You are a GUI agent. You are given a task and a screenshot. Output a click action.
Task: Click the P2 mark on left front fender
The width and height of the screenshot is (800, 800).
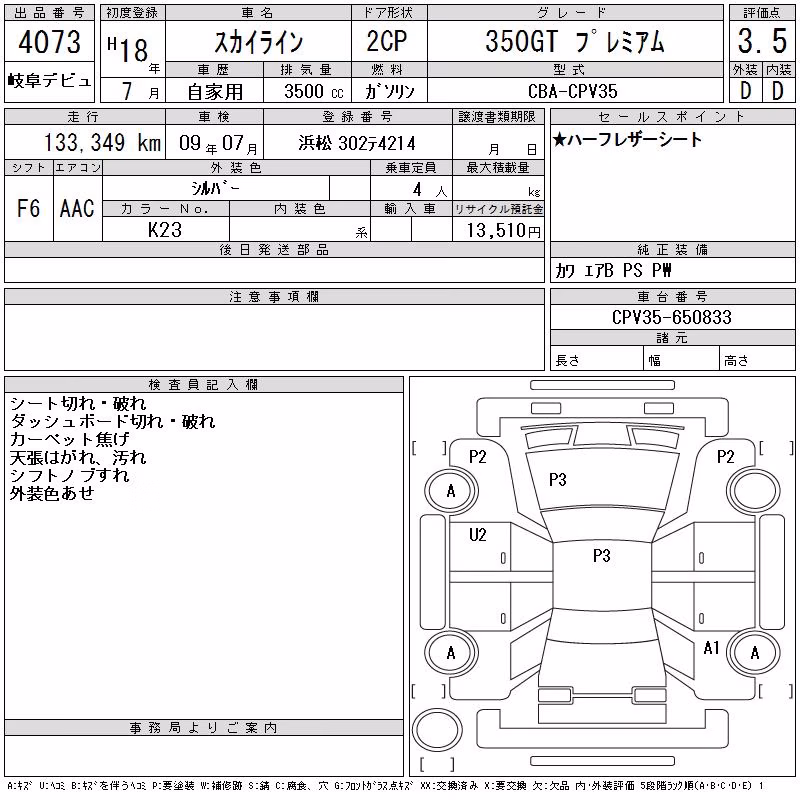pyautogui.click(x=478, y=457)
